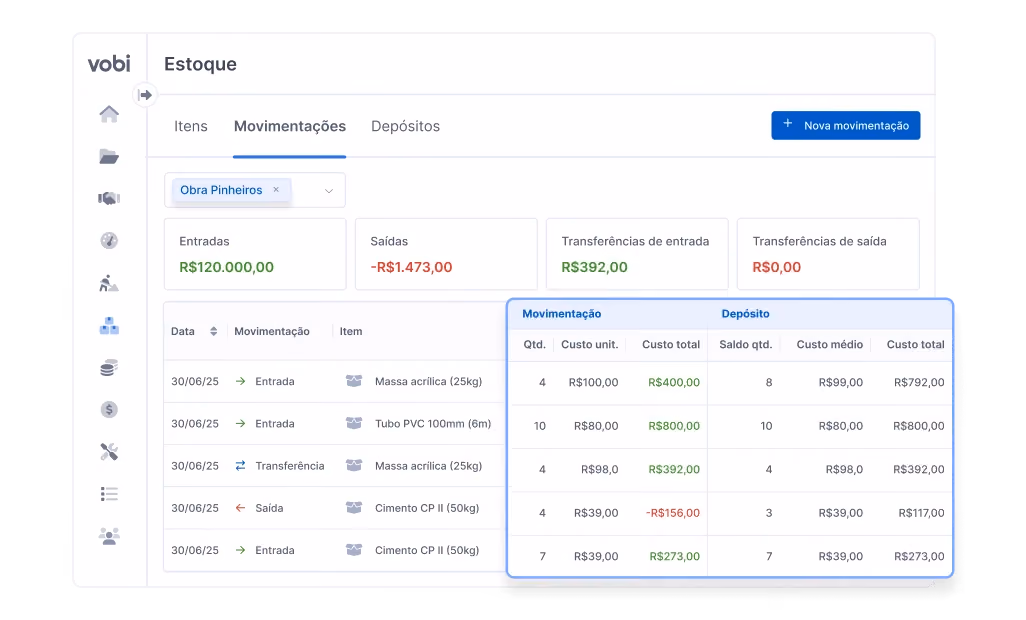Switch to the Itens tab
Screen dimensions: 1026x620
[190, 126]
